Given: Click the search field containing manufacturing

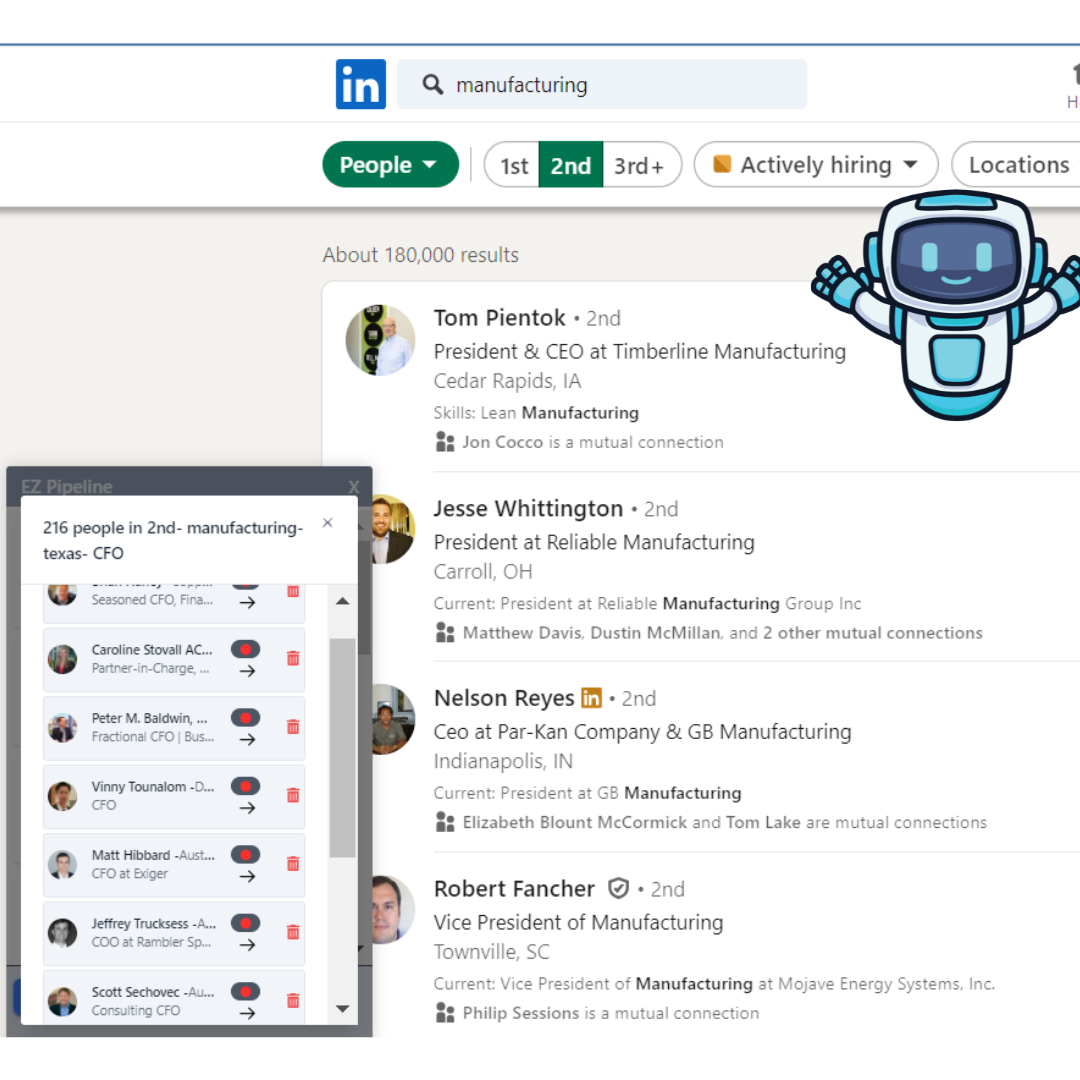Looking at the screenshot, I should click(601, 84).
